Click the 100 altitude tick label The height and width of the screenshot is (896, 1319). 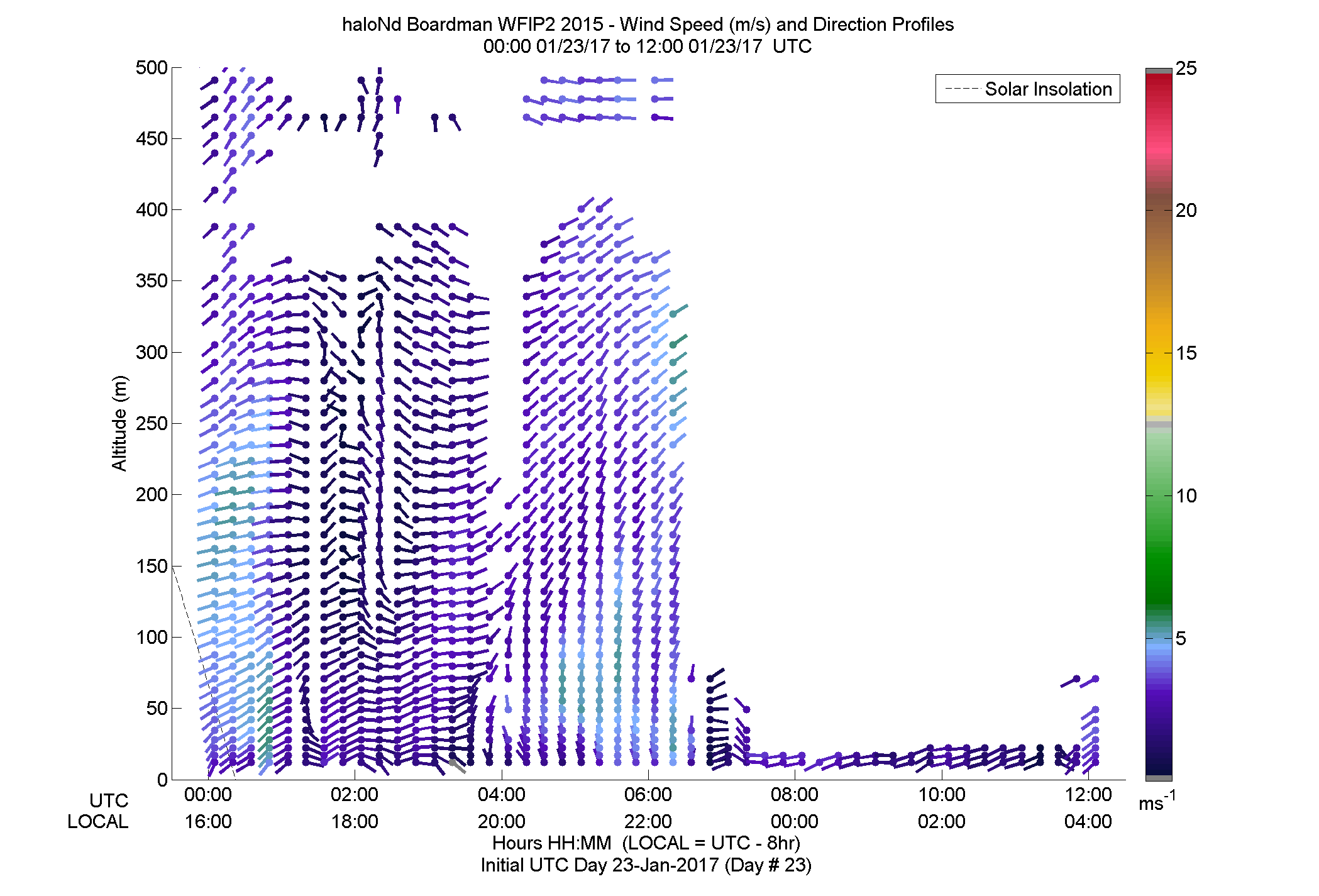[x=152, y=637]
